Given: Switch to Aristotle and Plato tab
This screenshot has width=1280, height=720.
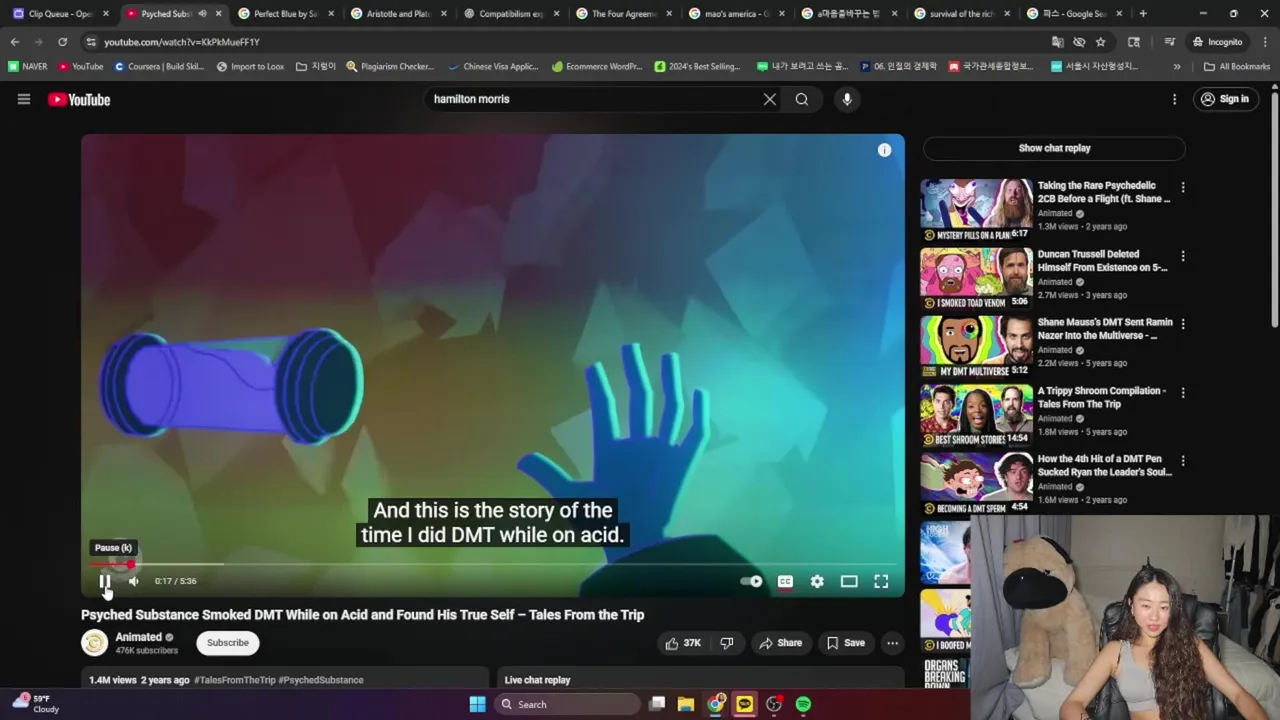Looking at the screenshot, I should [x=398, y=14].
